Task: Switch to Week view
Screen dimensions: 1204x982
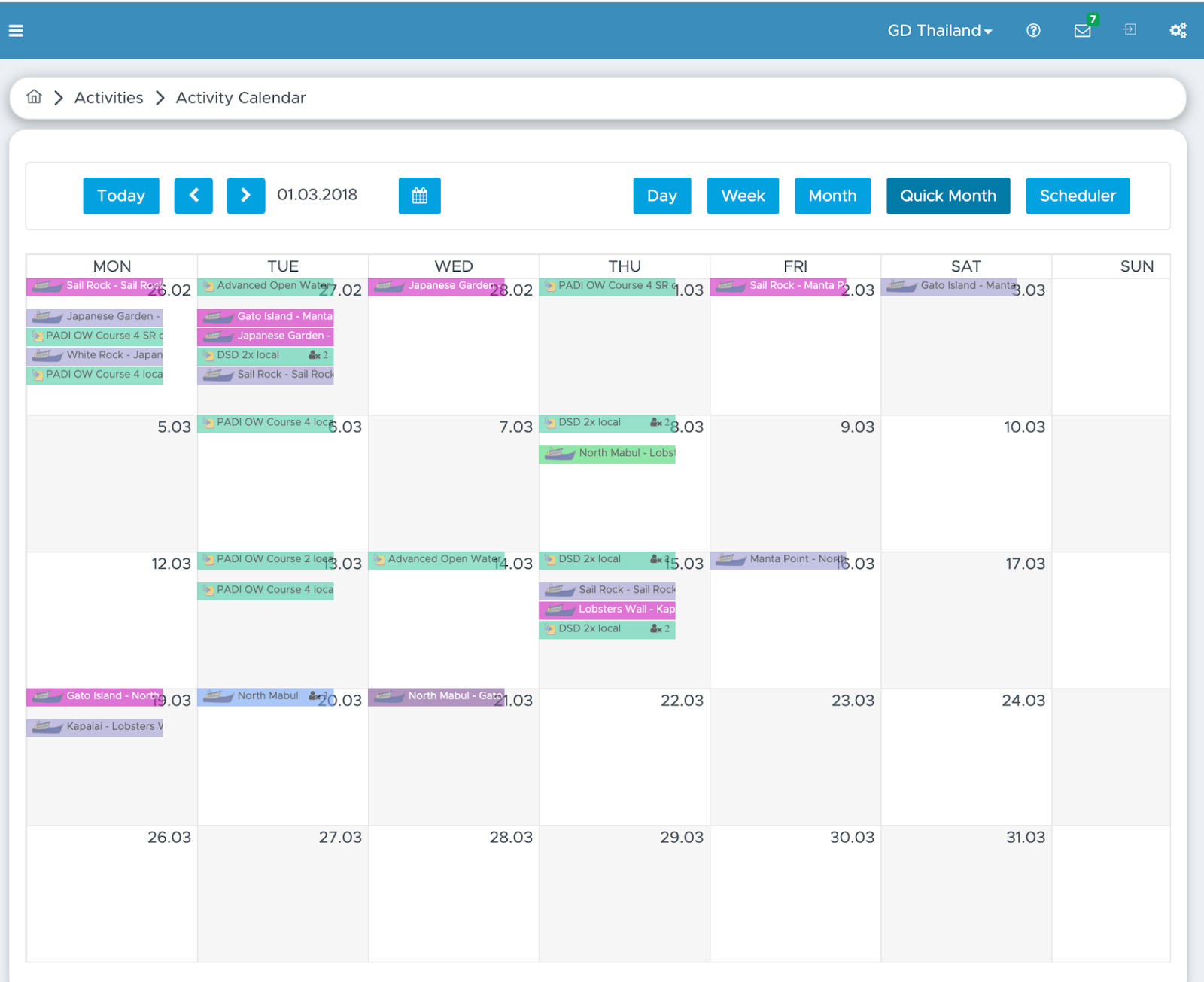Action: (743, 196)
